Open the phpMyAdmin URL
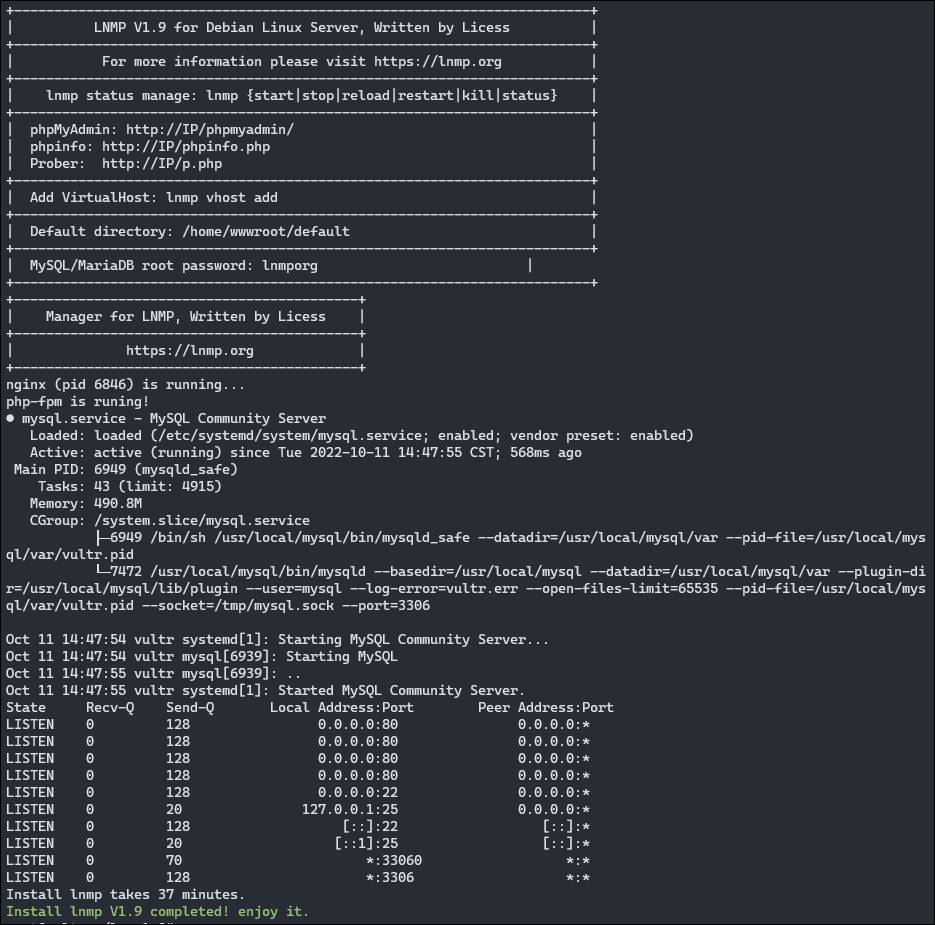 (209, 130)
